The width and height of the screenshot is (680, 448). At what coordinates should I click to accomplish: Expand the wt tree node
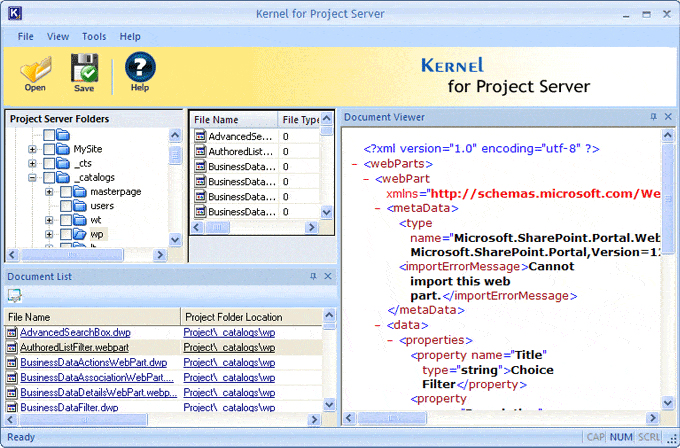pos(49,220)
